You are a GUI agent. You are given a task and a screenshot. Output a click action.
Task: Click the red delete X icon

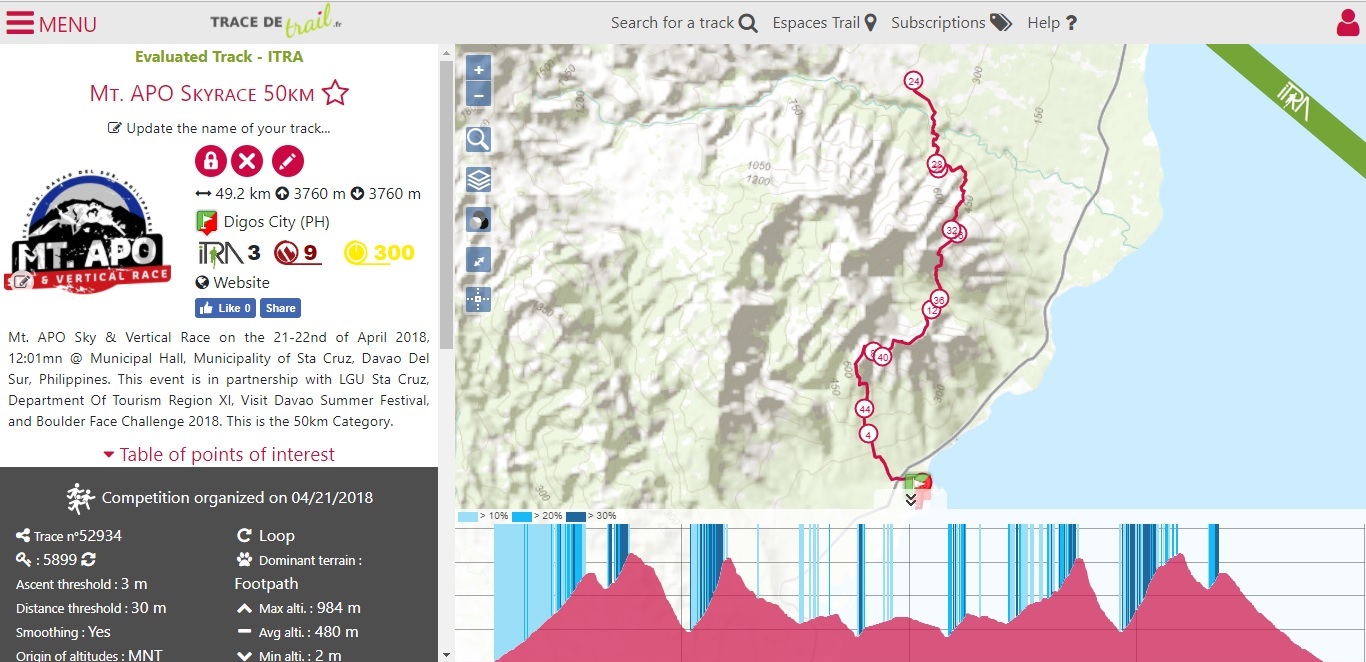[x=247, y=161]
